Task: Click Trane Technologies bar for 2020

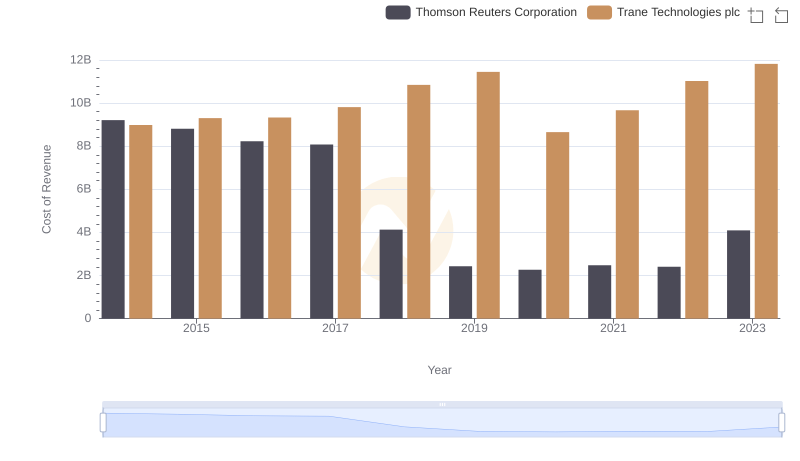Action: pos(558,225)
